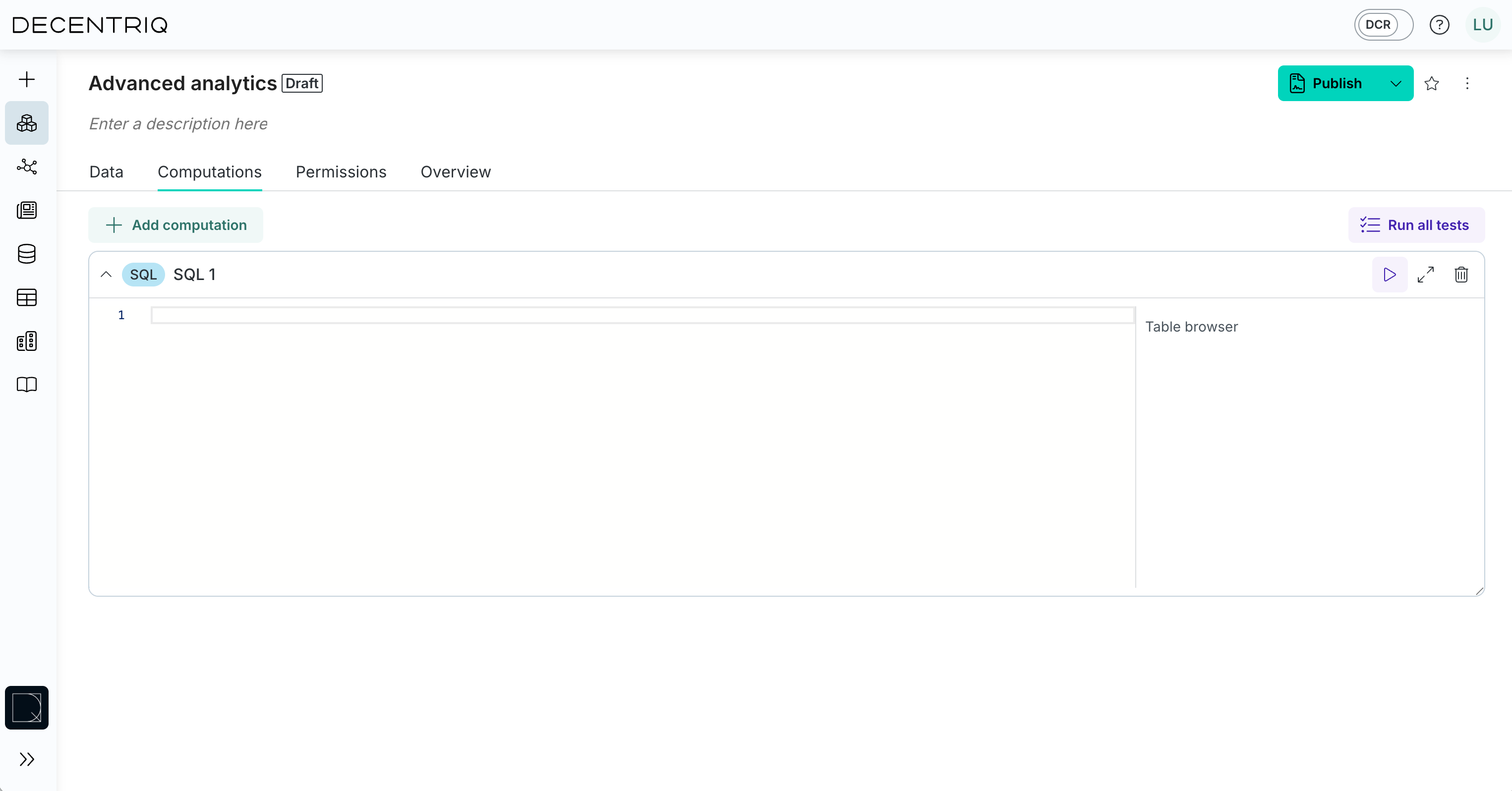Open the three-dot options menu
Image resolution: width=1512 pixels, height=791 pixels.
[1467, 83]
